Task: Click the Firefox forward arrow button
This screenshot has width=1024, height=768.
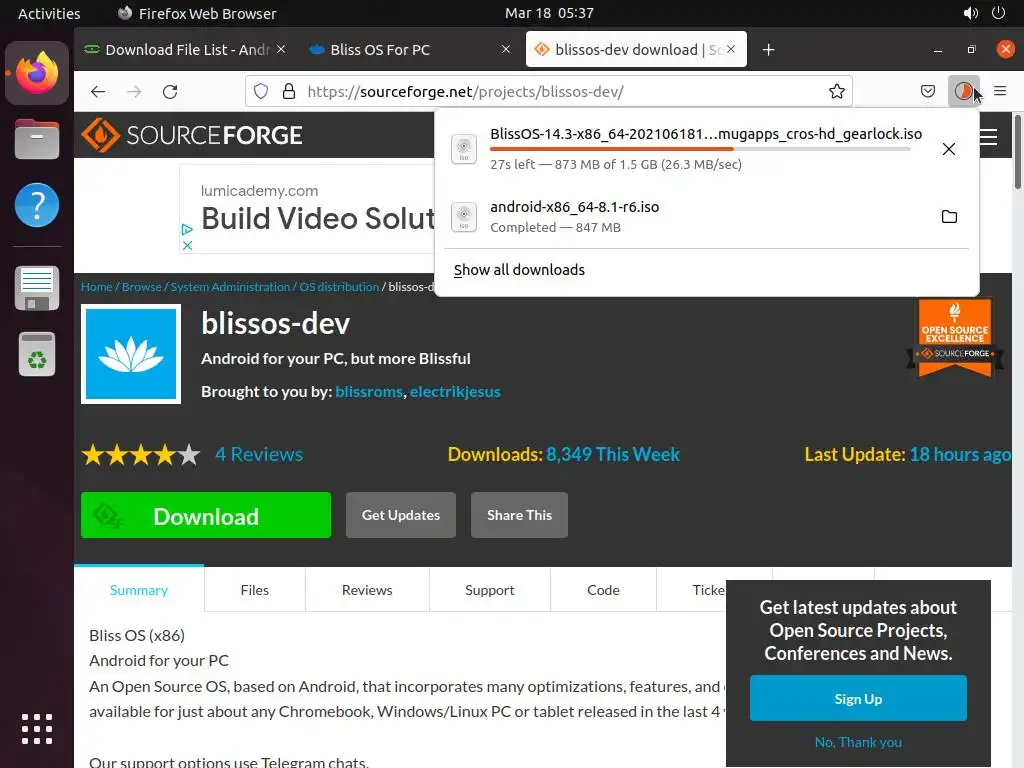Action: click(134, 91)
